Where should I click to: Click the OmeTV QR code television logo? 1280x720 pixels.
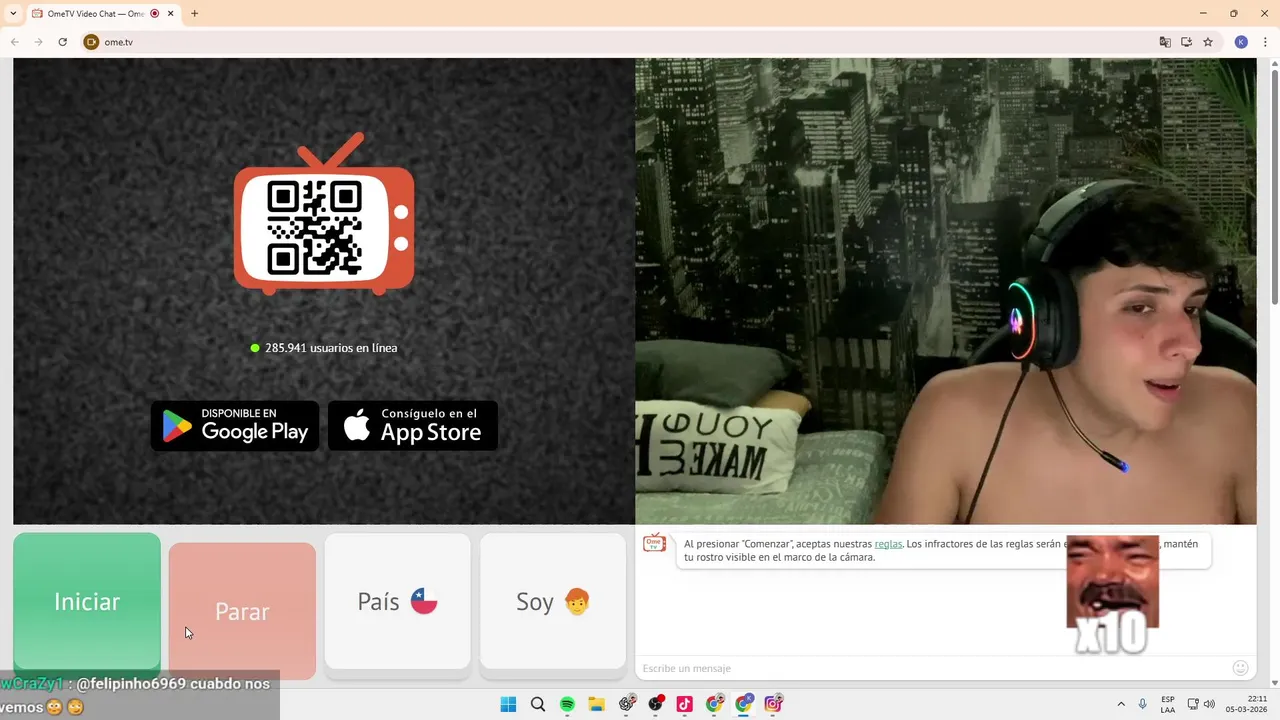click(324, 214)
